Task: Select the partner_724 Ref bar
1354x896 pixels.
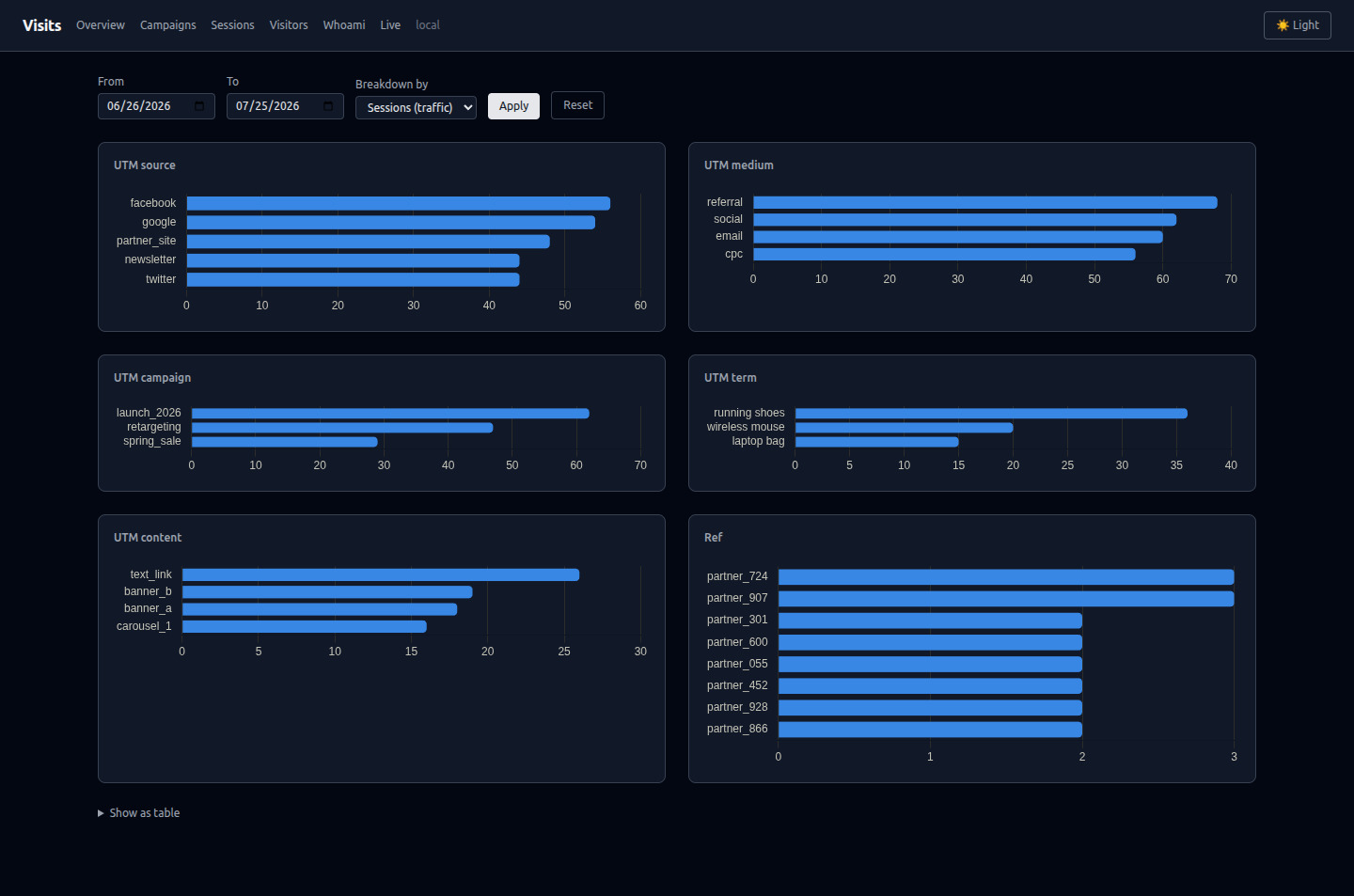Action: point(1006,577)
